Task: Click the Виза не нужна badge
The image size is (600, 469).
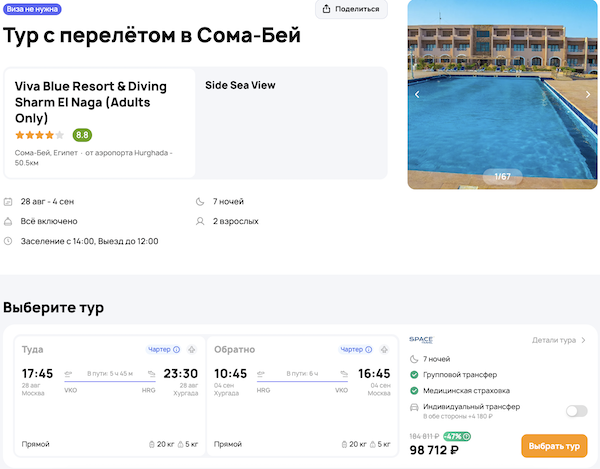Action: (x=32, y=9)
